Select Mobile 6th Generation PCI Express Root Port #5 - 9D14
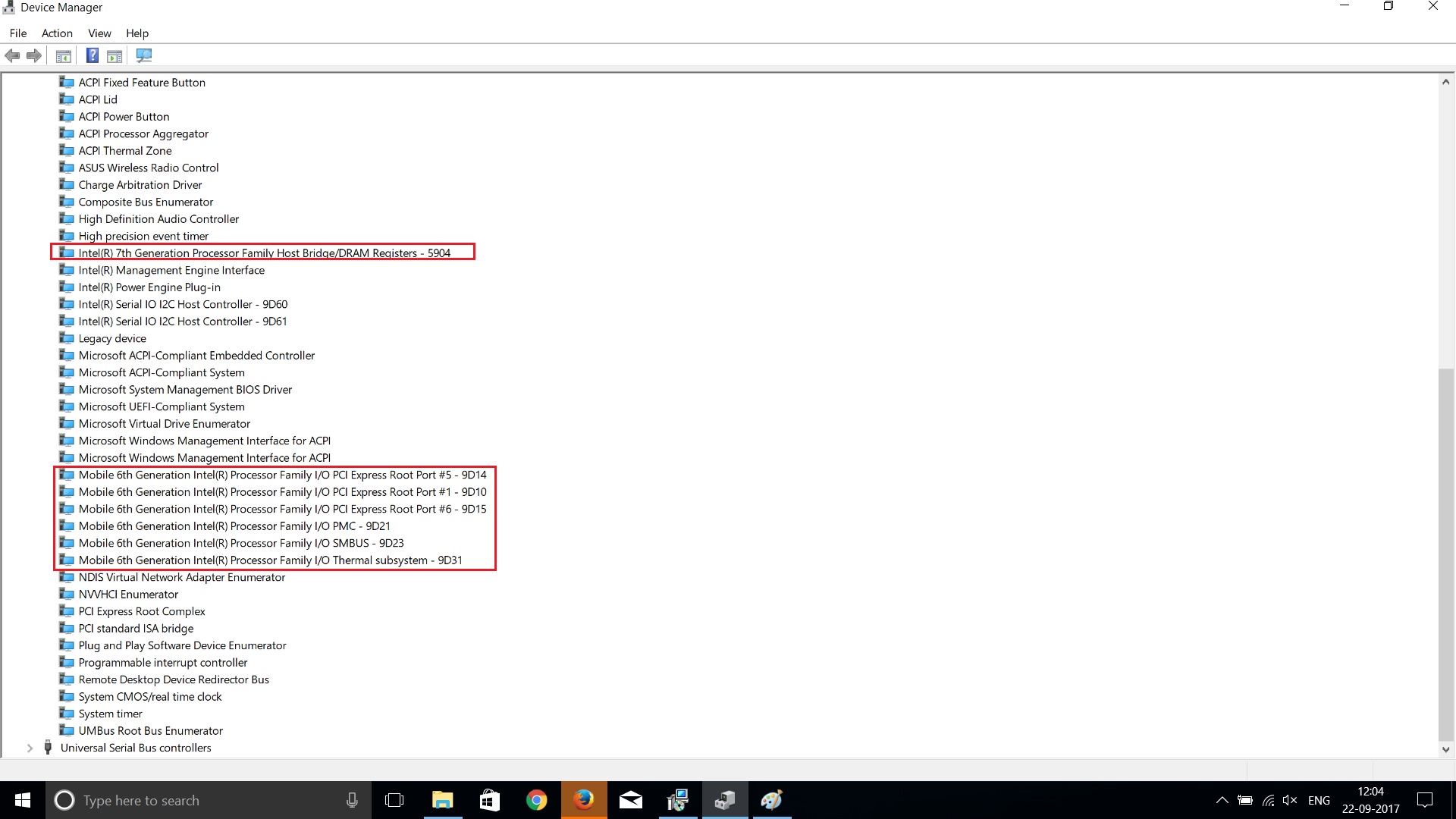The height and width of the screenshot is (819, 1456). point(283,475)
